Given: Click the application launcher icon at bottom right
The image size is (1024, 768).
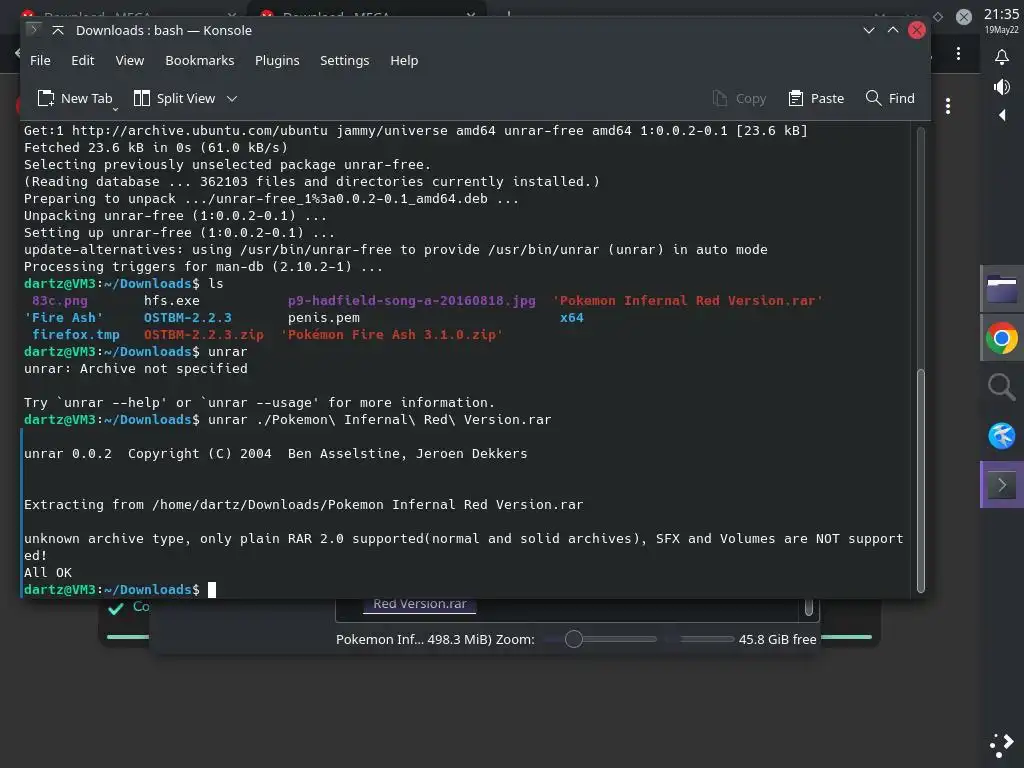Looking at the screenshot, I should click(x=1002, y=745).
